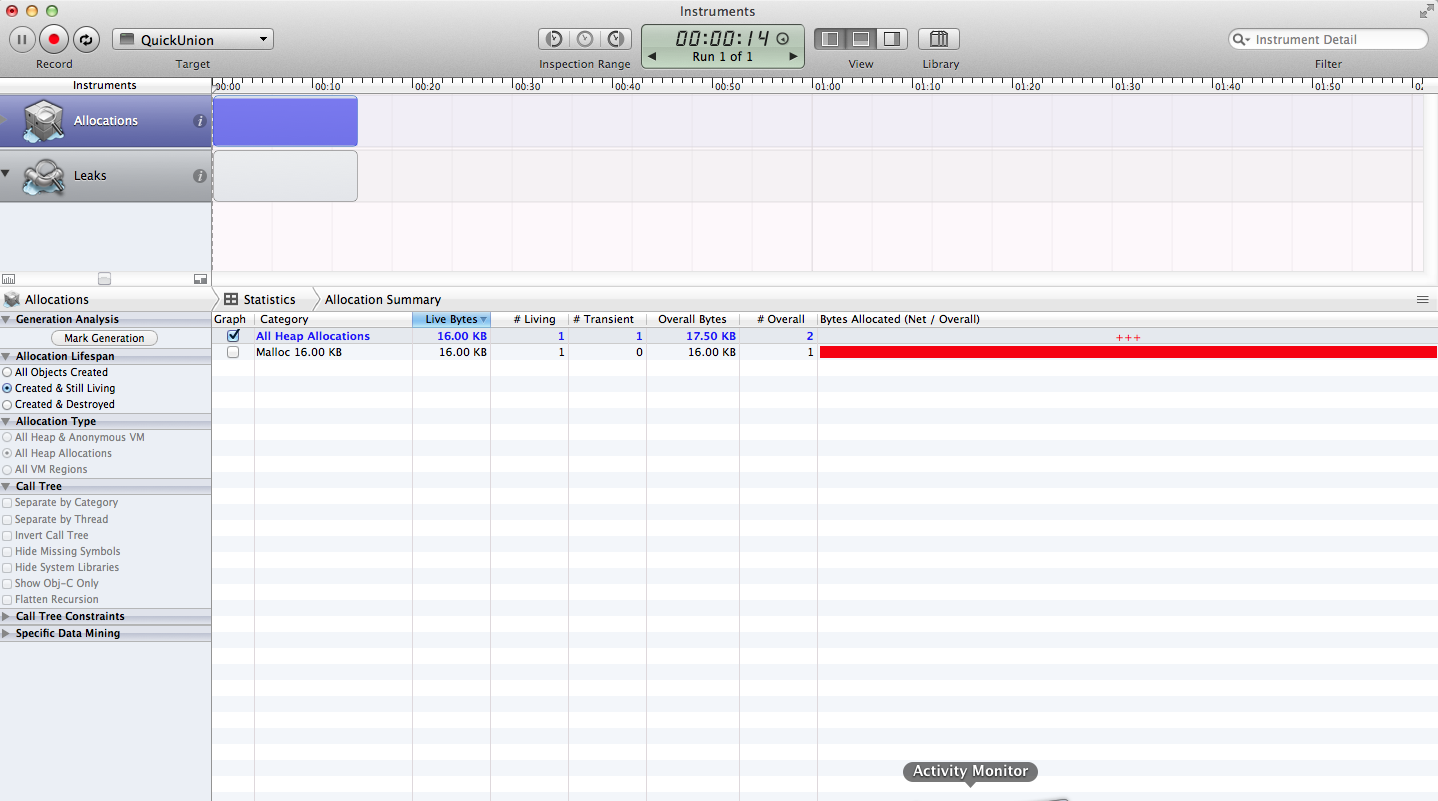
Task: Select the Allocation Summary breadcrumb
Action: pos(383,299)
